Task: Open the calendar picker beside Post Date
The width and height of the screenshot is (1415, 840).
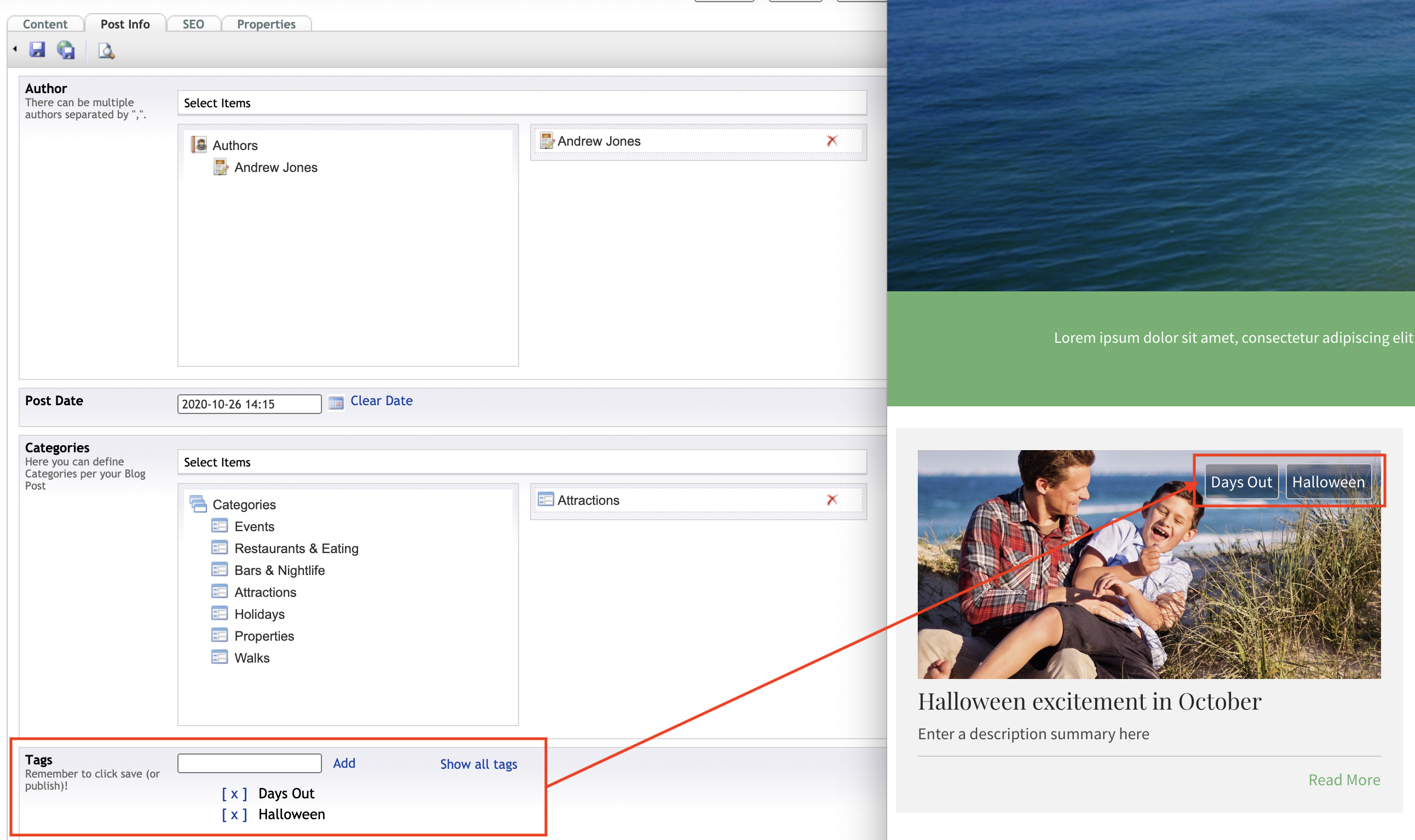Action: click(x=336, y=403)
